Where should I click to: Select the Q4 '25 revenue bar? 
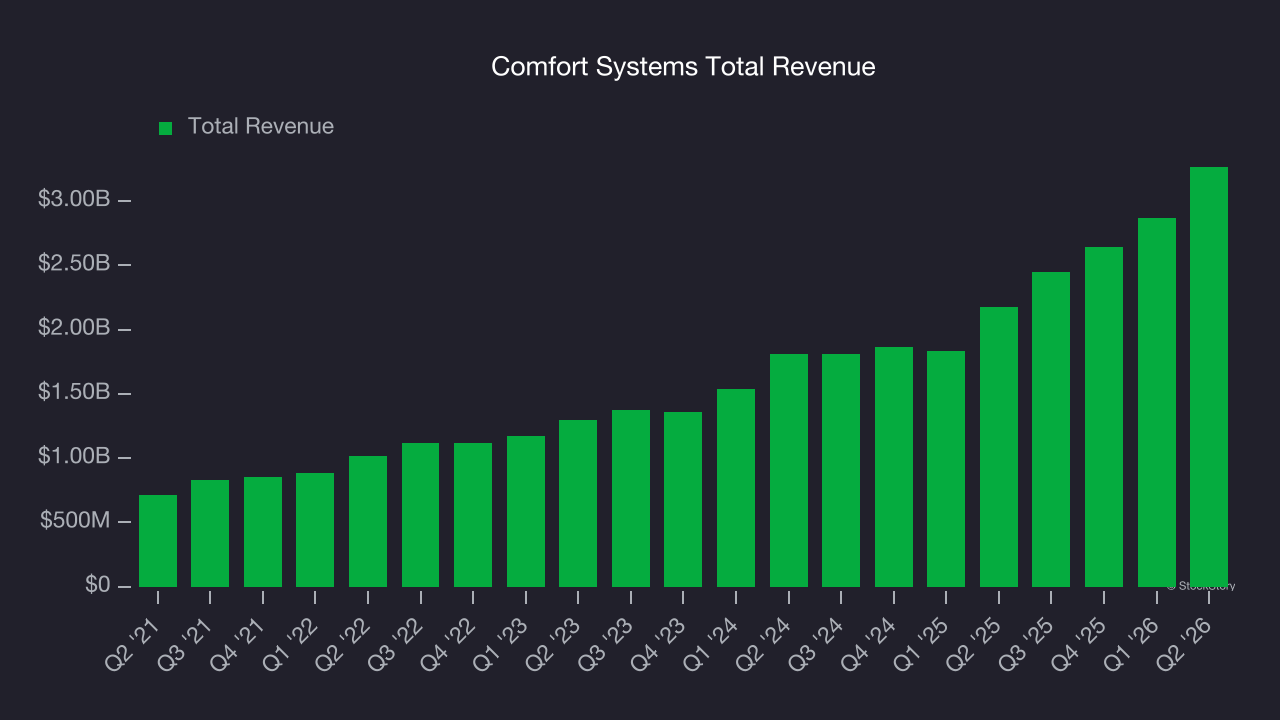[x=1104, y=417]
